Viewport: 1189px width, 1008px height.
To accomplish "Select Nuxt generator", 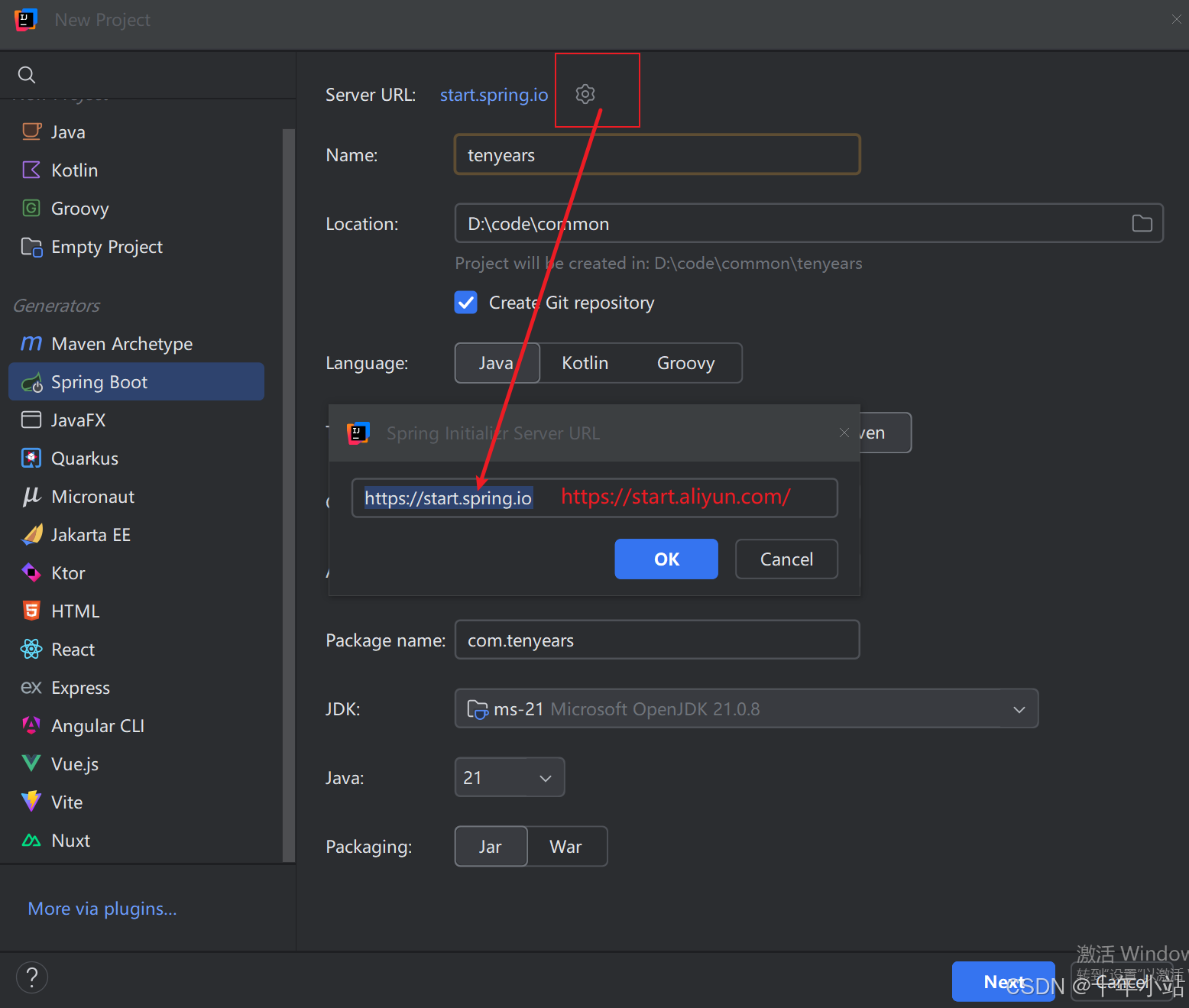I will click(136, 840).
